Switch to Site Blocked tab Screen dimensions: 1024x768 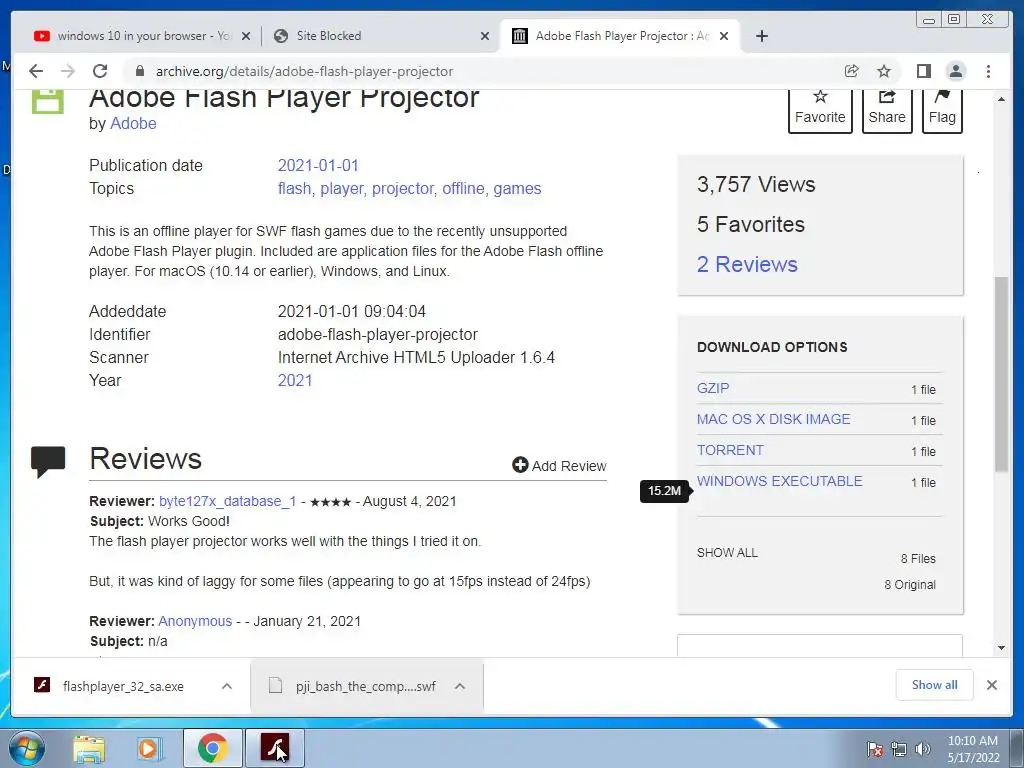[x=381, y=36]
